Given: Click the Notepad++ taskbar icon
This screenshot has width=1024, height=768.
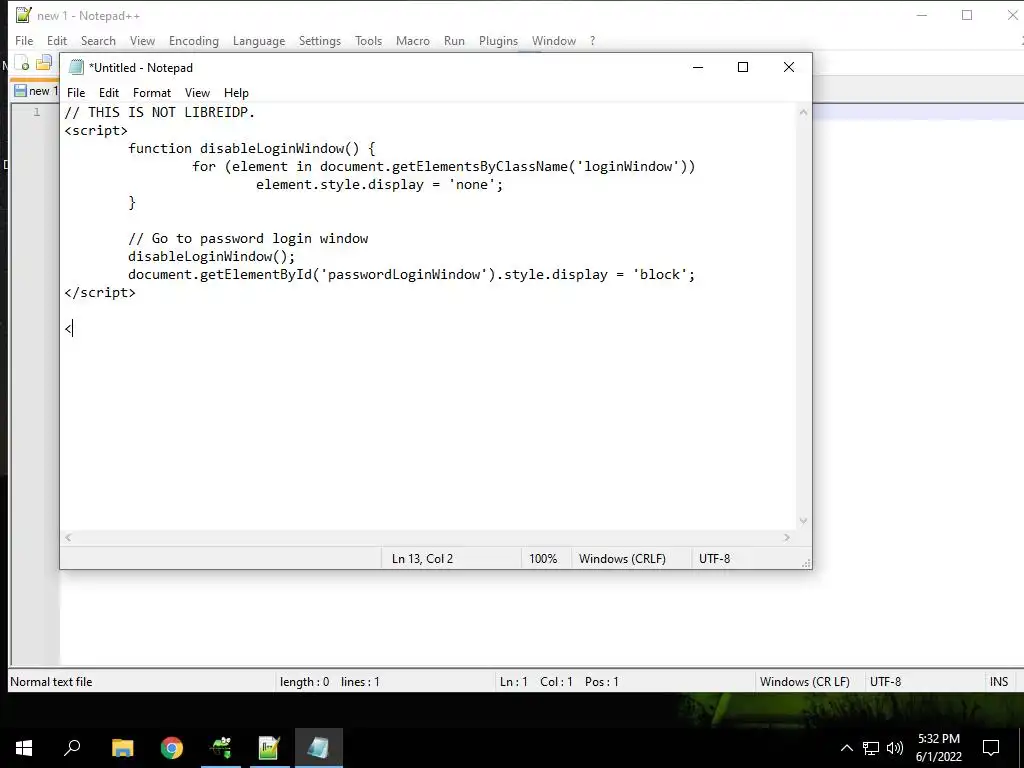Looking at the screenshot, I should [269, 748].
